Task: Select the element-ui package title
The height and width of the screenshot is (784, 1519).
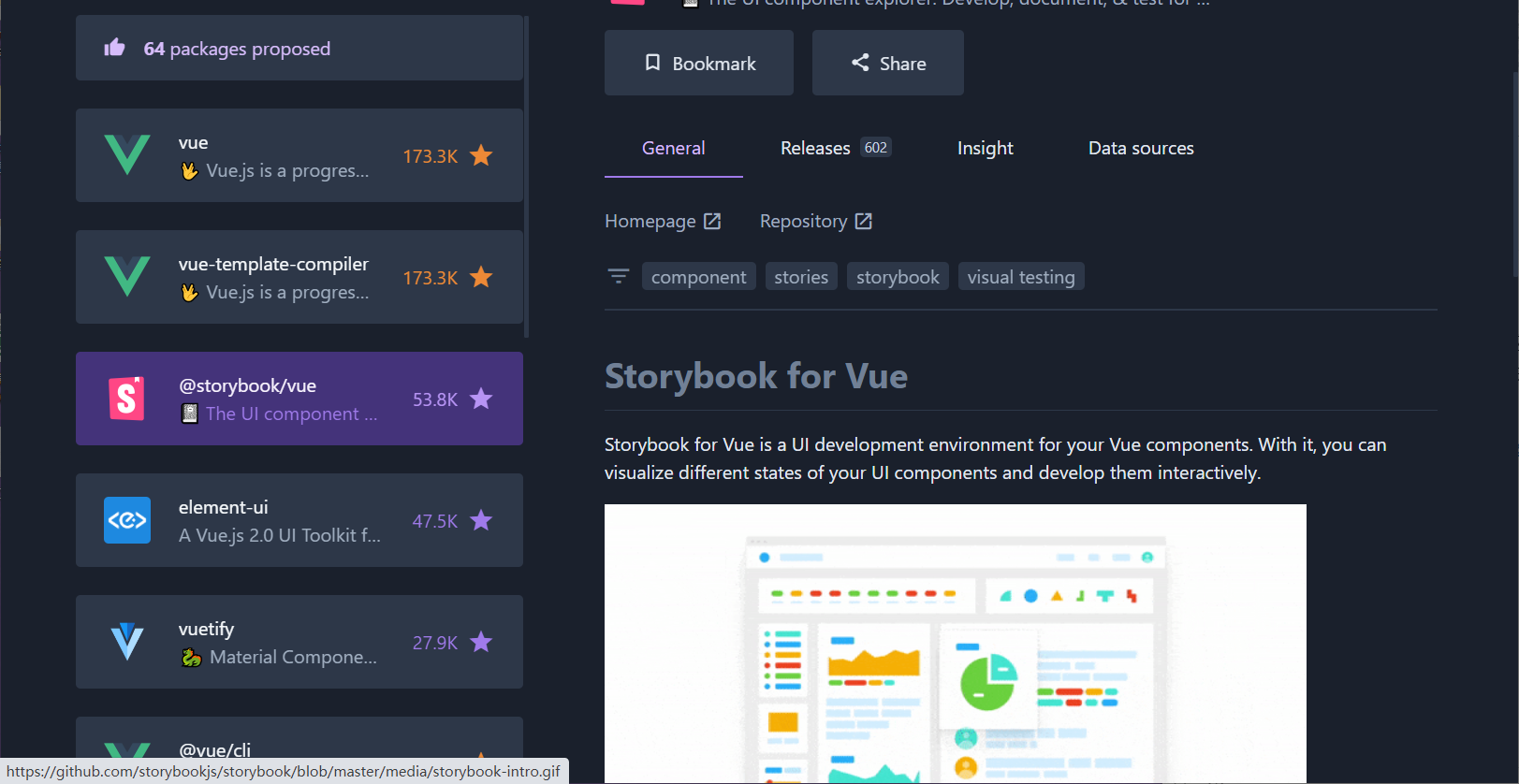Action: pos(223,507)
